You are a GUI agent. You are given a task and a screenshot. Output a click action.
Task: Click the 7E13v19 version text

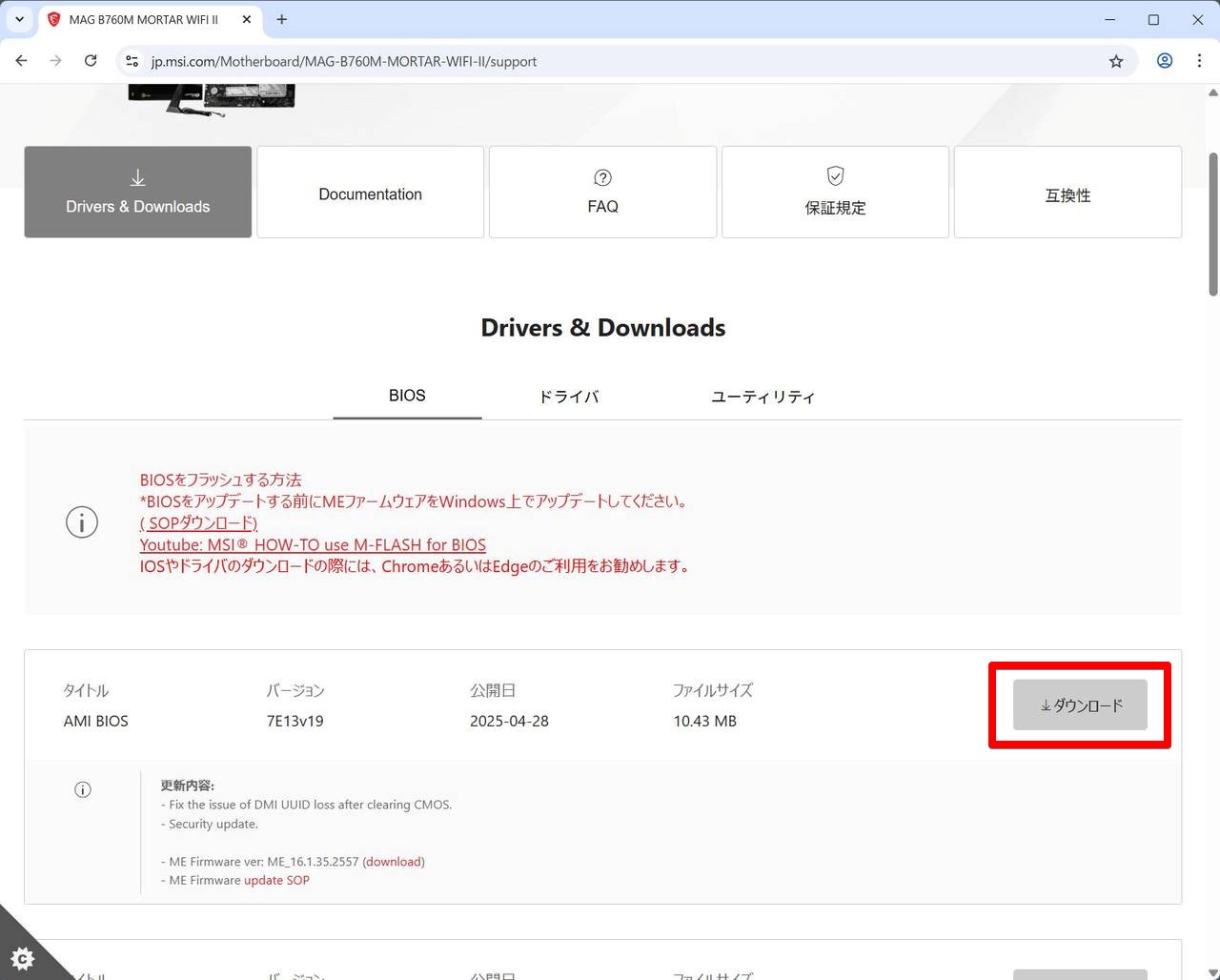coord(295,722)
